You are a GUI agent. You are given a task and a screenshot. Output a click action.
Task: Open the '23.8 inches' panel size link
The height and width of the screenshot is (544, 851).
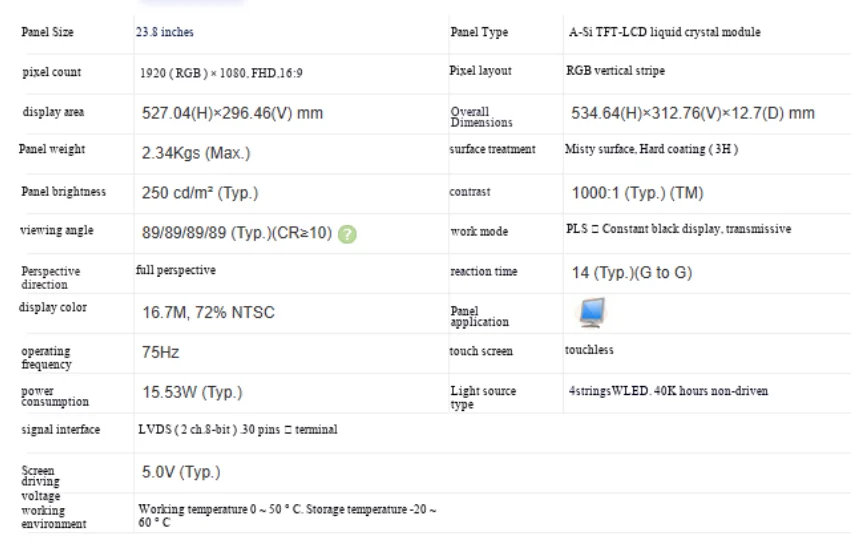pyautogui.click(x=164, y=32)
